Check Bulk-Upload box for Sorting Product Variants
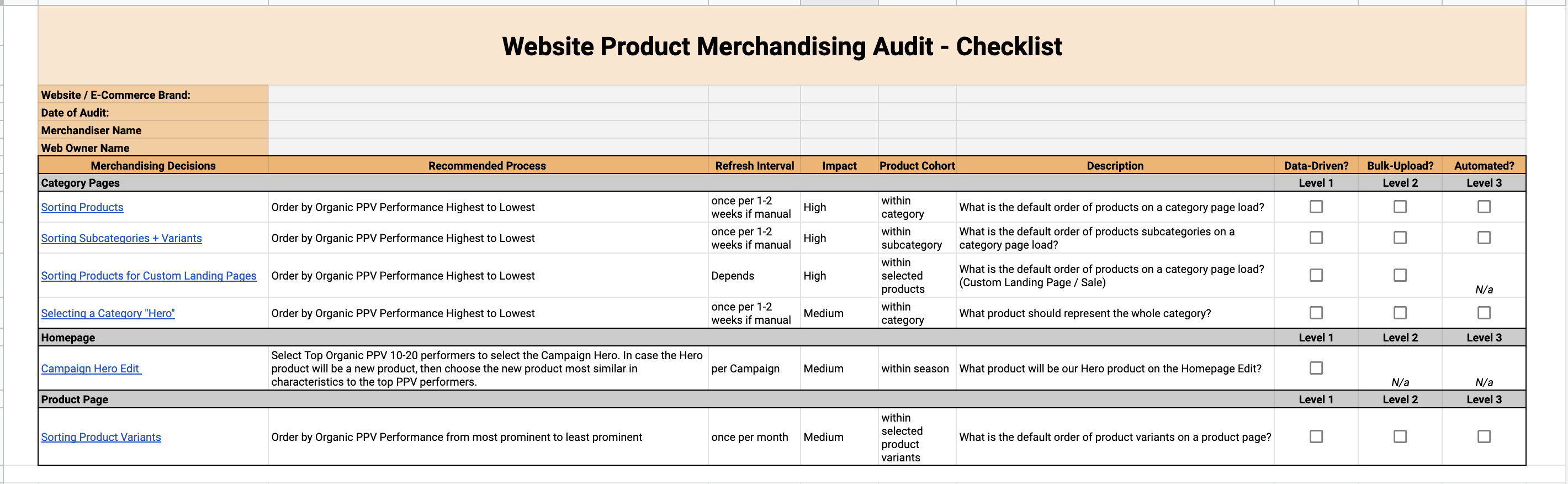1568x484 pixels. point(1400,436)
